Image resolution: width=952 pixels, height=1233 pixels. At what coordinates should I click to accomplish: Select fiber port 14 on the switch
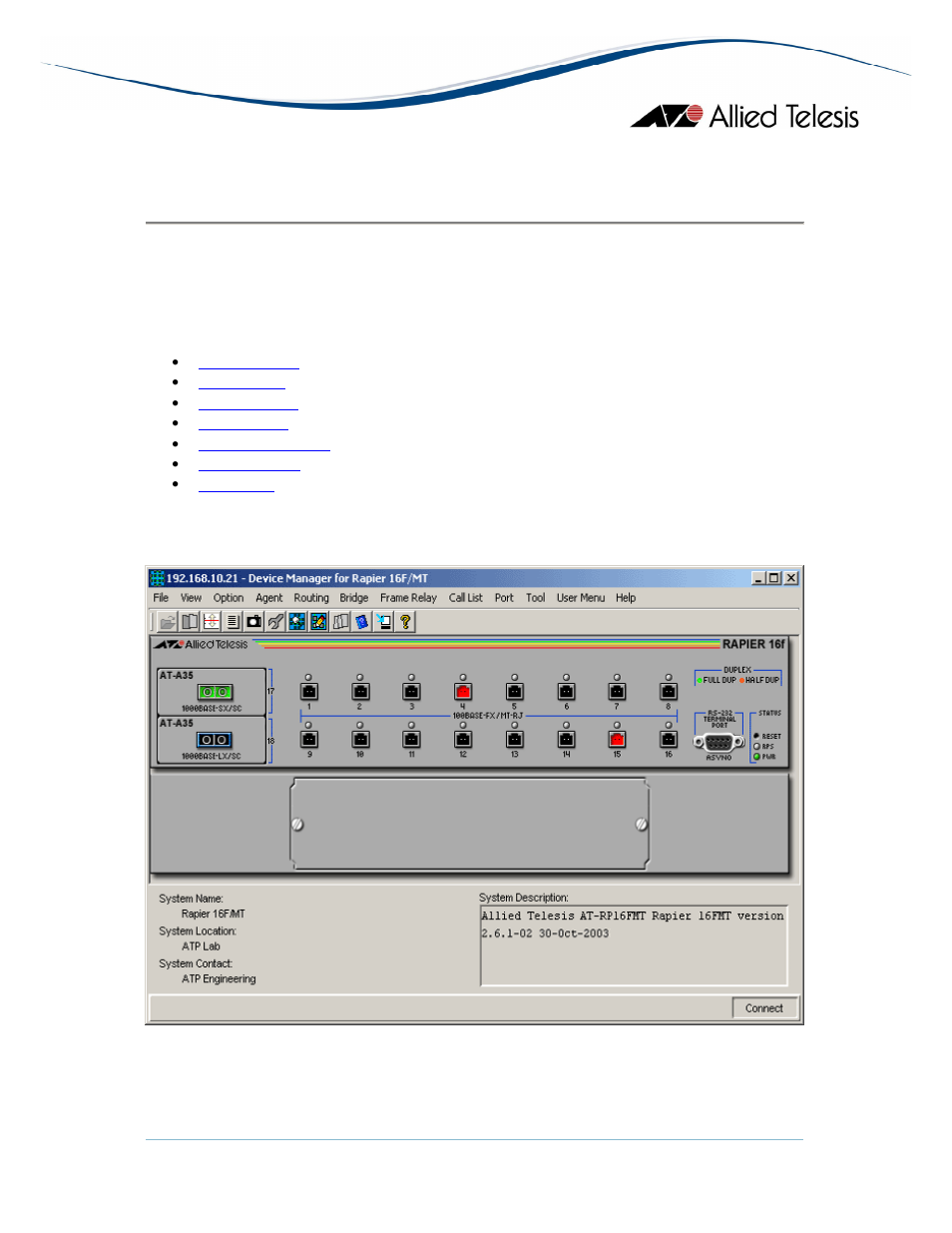pyautogui.click(x=566, y=739)
